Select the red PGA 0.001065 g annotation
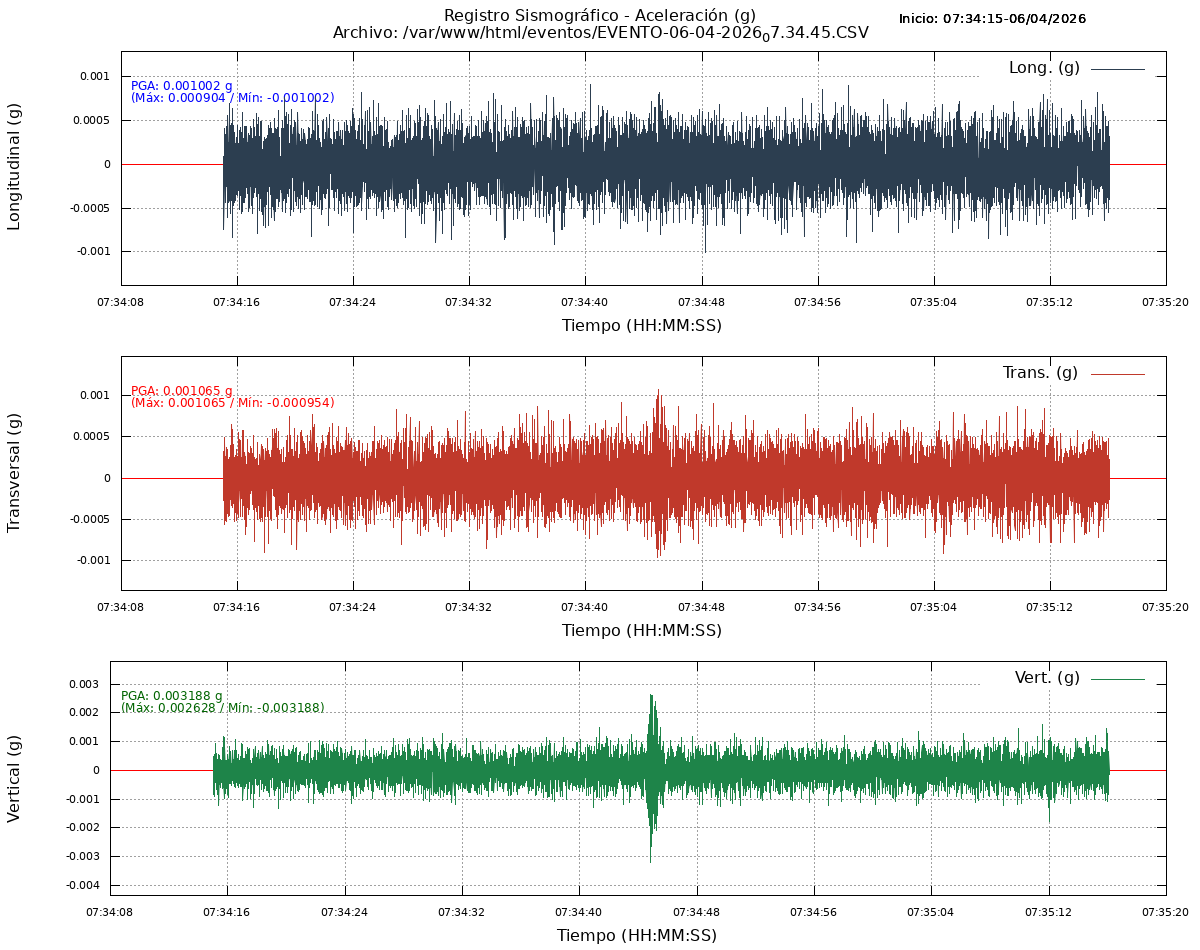This screenshot has height=950, width=1200. point(181,391)
